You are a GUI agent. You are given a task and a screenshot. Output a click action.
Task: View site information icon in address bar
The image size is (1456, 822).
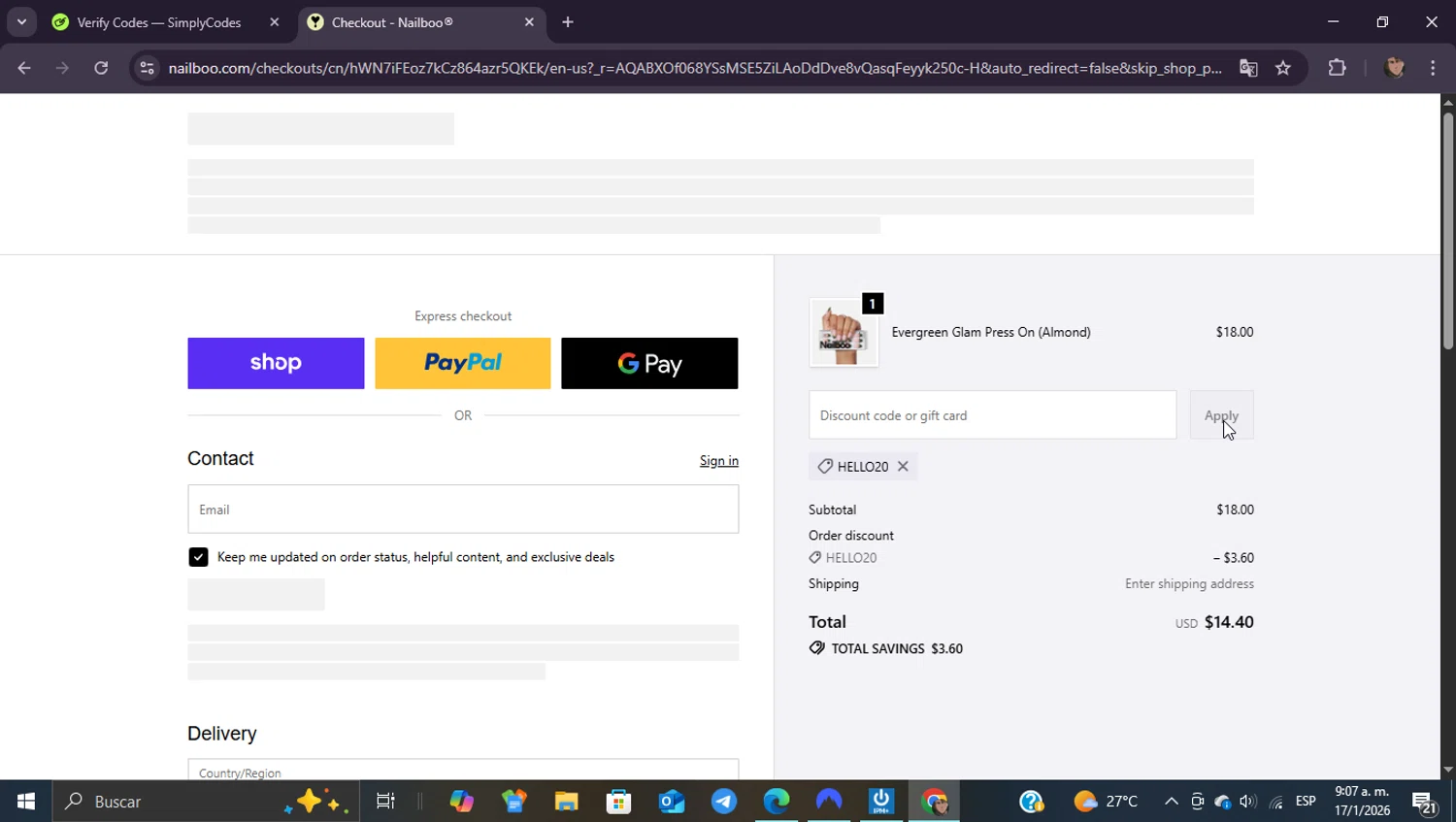pyautogui.click(x=147, y=68)
